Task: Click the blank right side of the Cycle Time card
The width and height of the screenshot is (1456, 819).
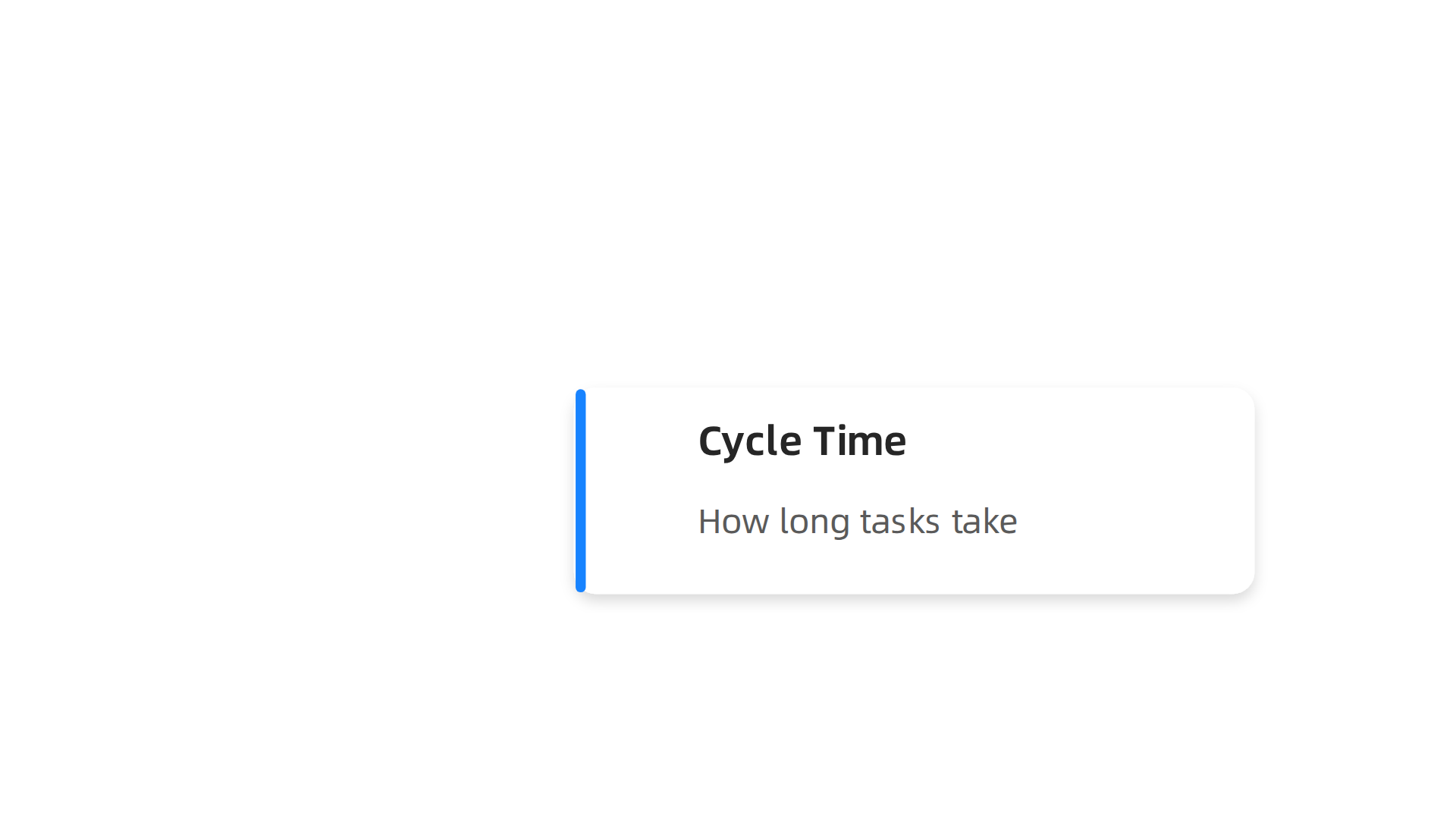Action: 1137,491
